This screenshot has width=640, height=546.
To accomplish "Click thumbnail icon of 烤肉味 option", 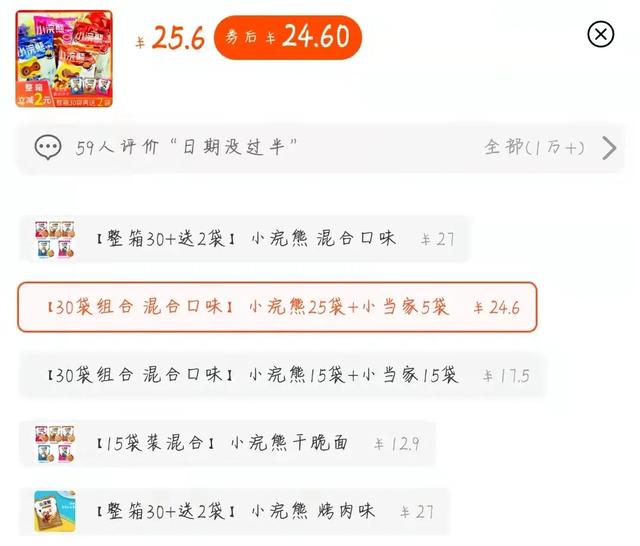I will [x=55, y=511].
